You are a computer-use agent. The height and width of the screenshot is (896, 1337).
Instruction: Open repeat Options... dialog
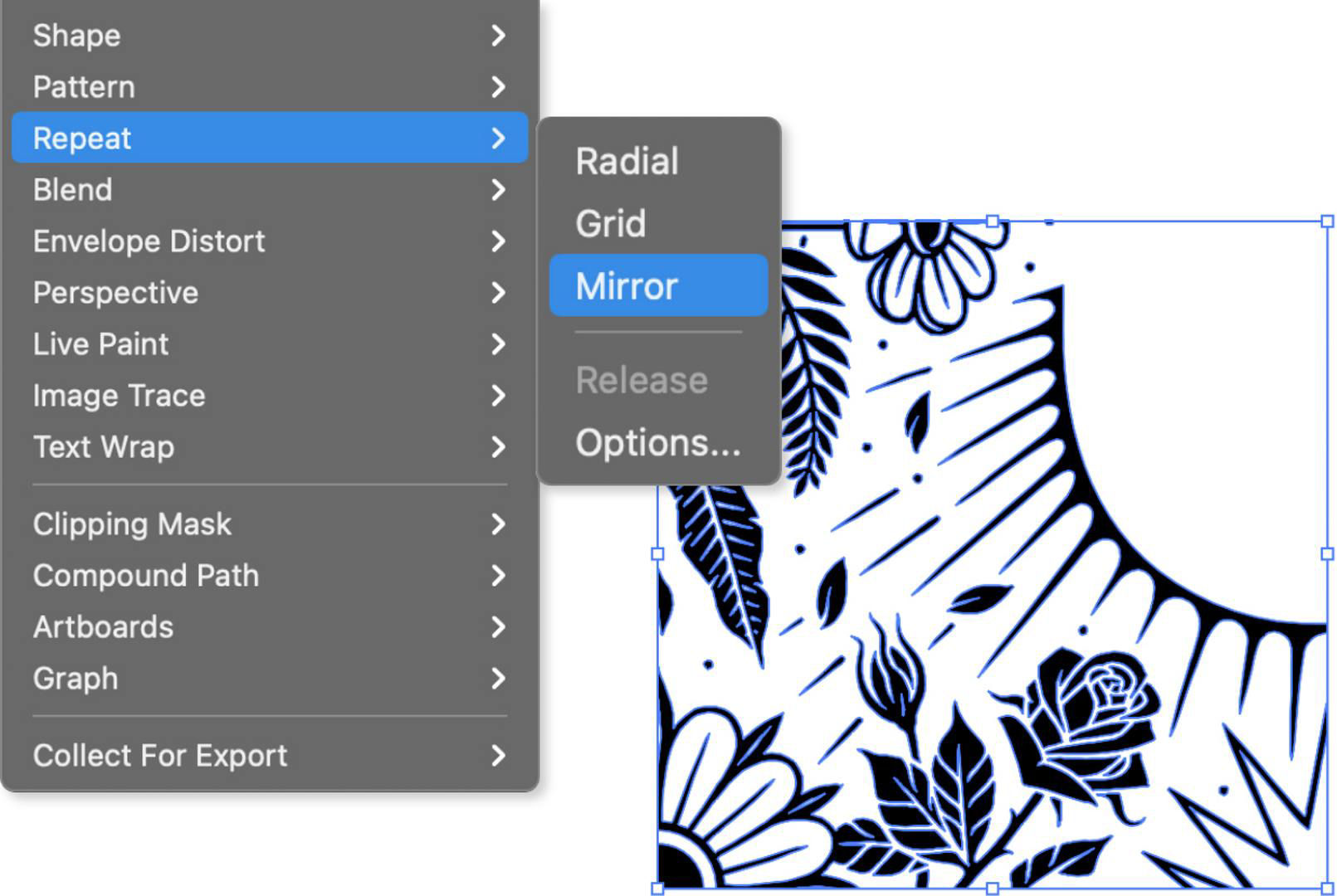(x=657, y=443)
